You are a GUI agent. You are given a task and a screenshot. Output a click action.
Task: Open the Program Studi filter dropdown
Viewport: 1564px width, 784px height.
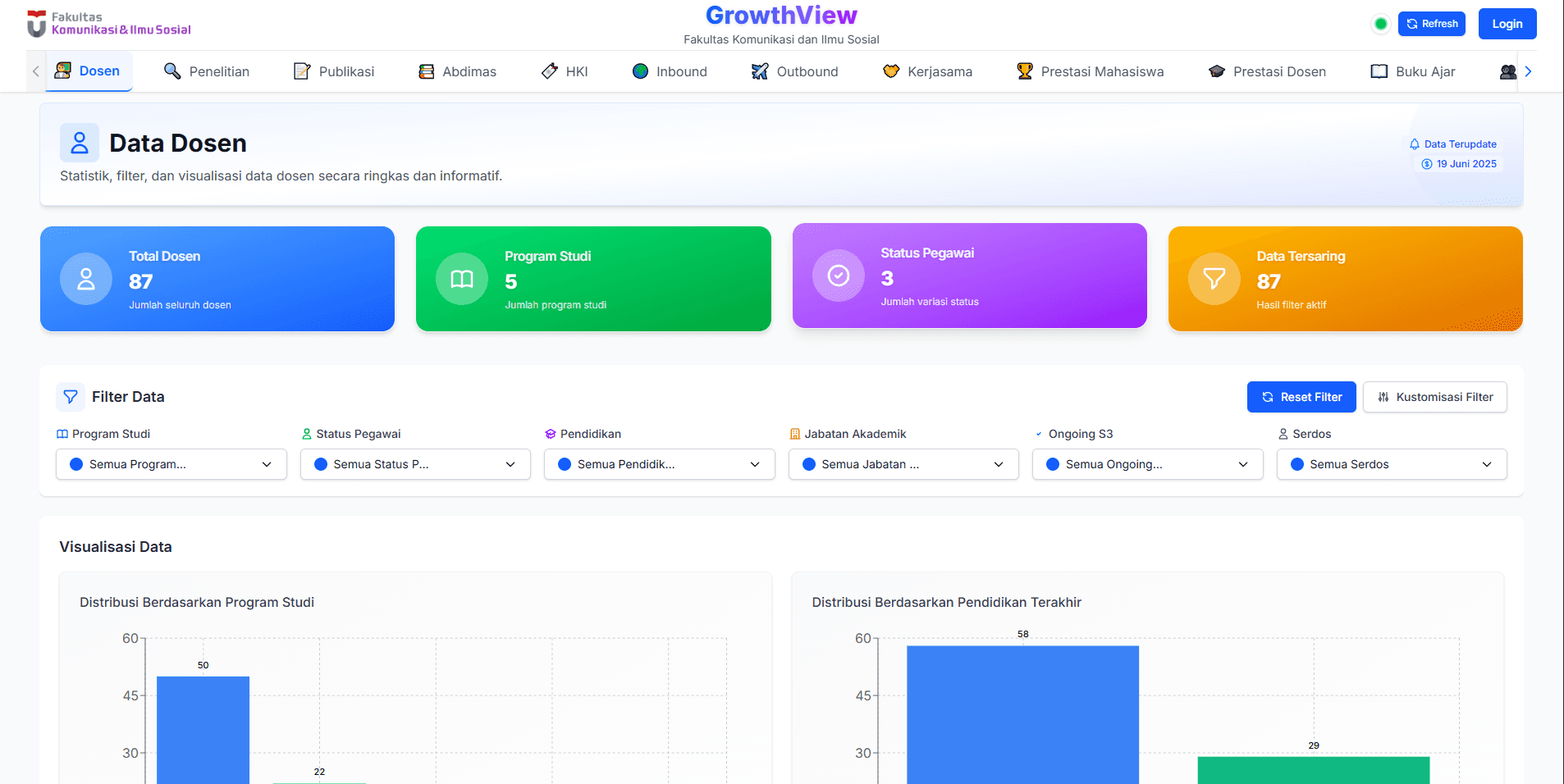[171, 464]
